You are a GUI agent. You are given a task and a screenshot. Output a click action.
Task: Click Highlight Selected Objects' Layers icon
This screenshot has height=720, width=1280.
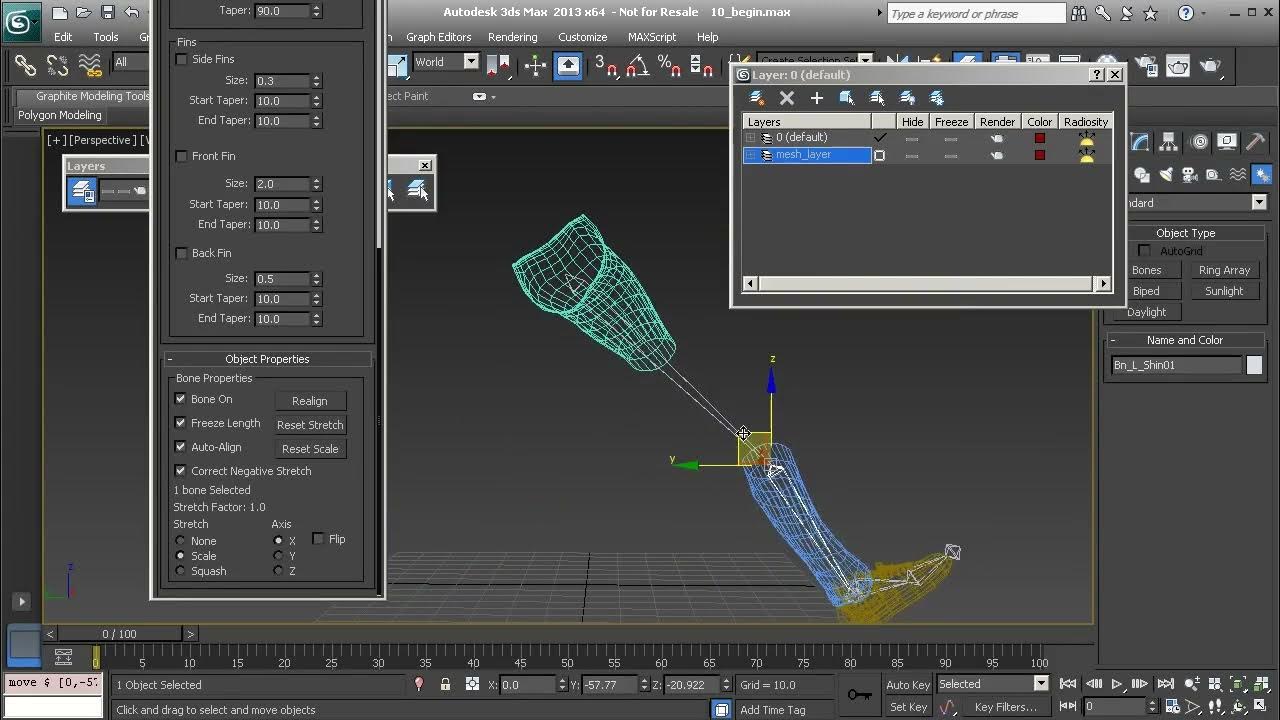(x=877, y=97)
